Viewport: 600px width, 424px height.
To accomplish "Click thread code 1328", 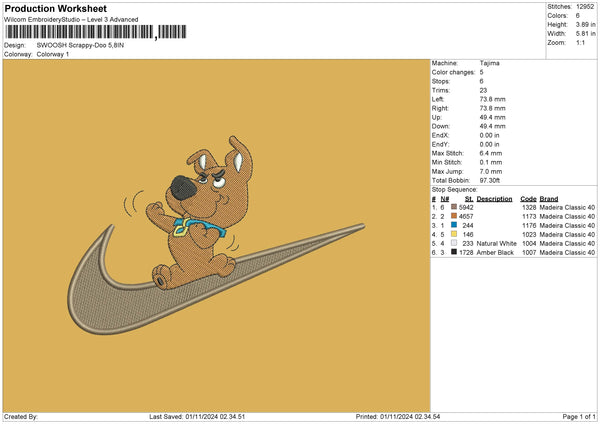I will pos(529,207).
